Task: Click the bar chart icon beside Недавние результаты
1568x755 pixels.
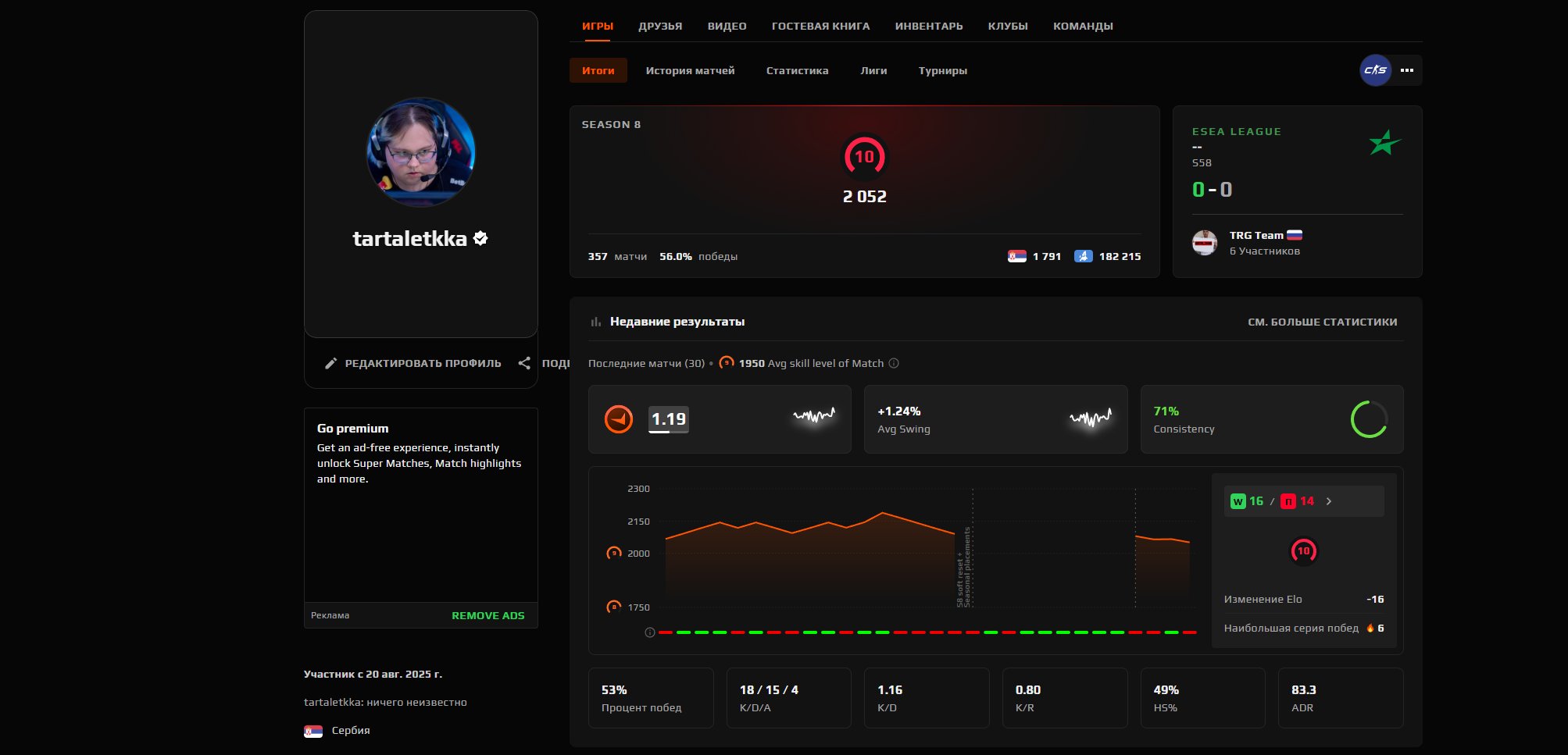Action: [596, 322]
